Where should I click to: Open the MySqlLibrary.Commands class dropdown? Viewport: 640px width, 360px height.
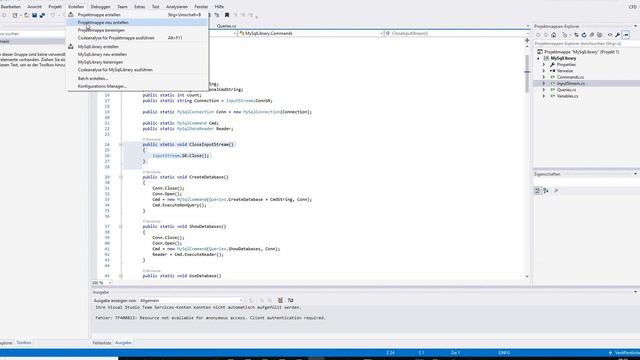pos(311,33)
